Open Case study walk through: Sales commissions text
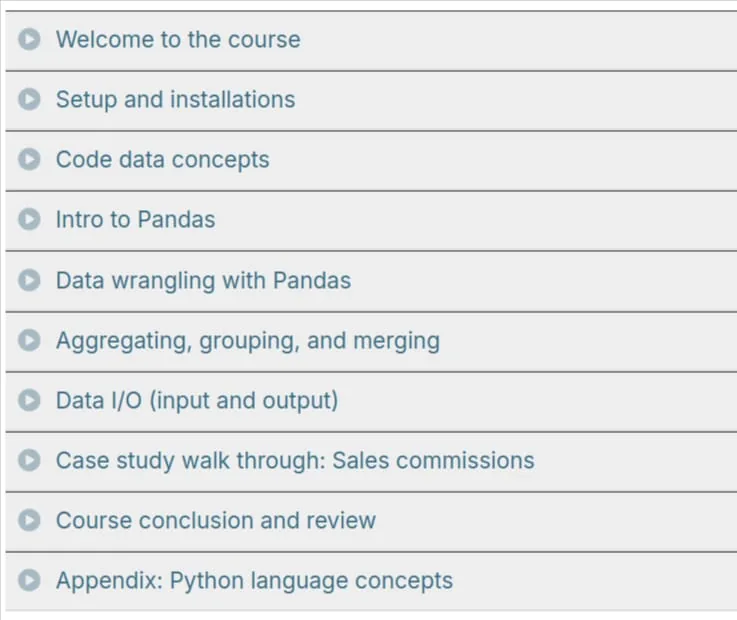The width and height of the screenshot is (737, 620). 295,461
